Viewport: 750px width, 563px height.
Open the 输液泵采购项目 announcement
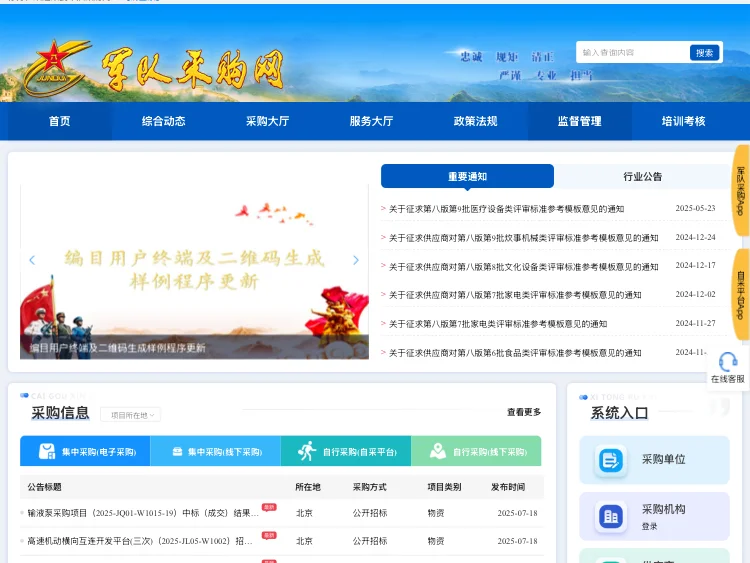[x=143, y=513]
